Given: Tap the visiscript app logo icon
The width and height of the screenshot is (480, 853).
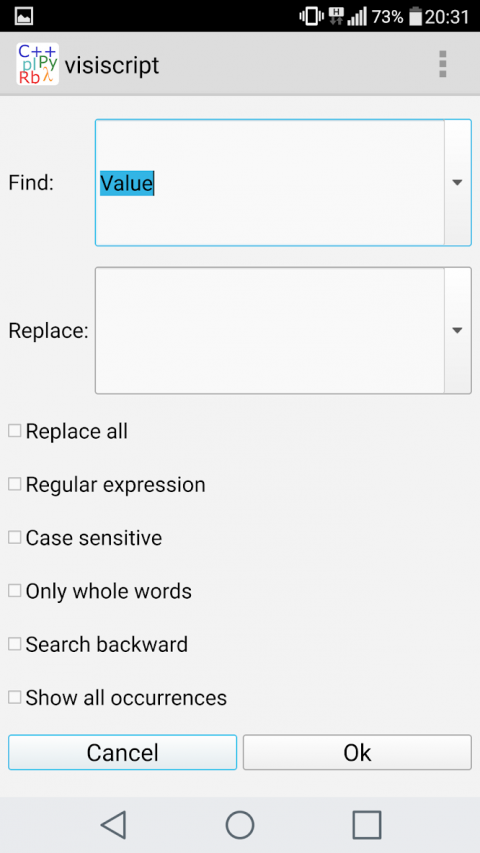Looking at the screenshot, I should (38, 64).
